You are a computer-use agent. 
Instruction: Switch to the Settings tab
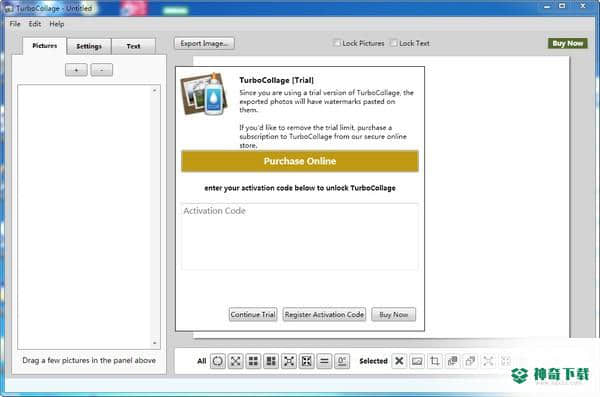(89, 46)
